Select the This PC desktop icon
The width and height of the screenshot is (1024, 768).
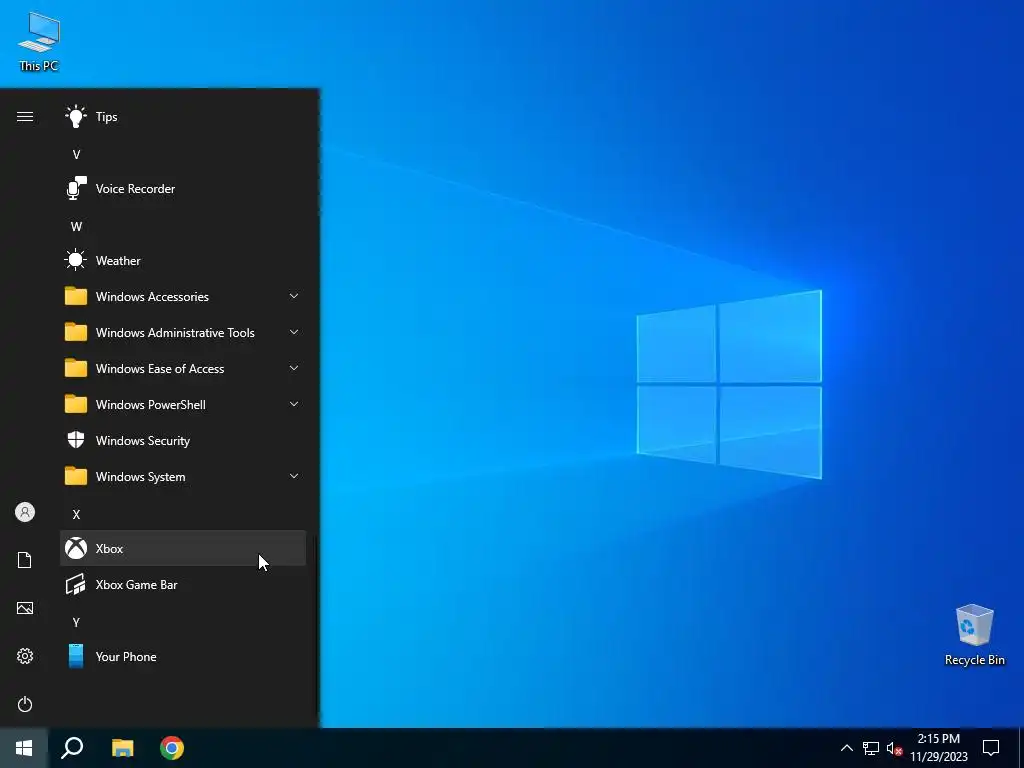point(39,41)
